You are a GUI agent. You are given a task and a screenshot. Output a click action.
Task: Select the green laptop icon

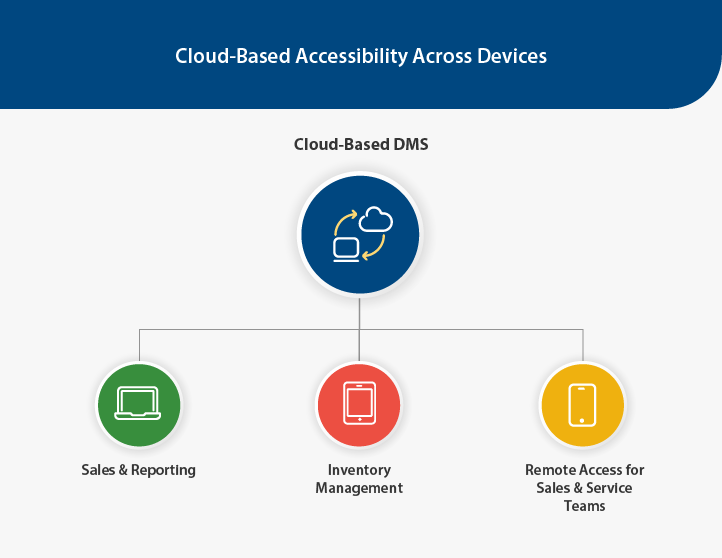click(139, 405)
